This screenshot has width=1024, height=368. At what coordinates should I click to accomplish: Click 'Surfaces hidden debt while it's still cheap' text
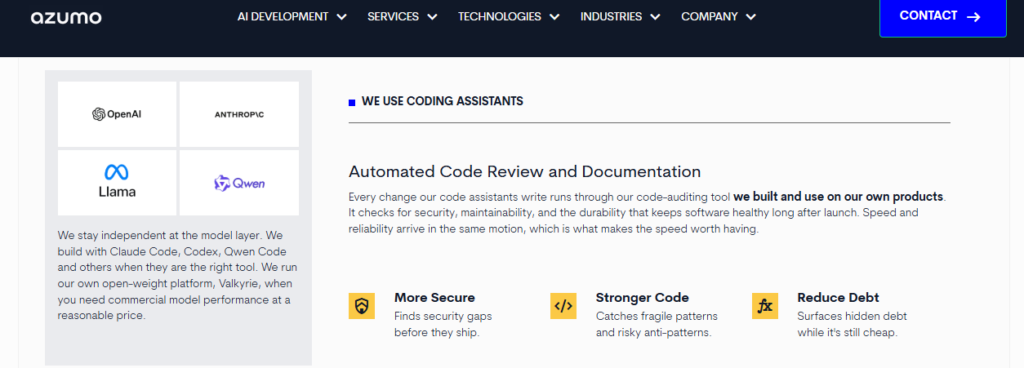(x=852, y=324)
